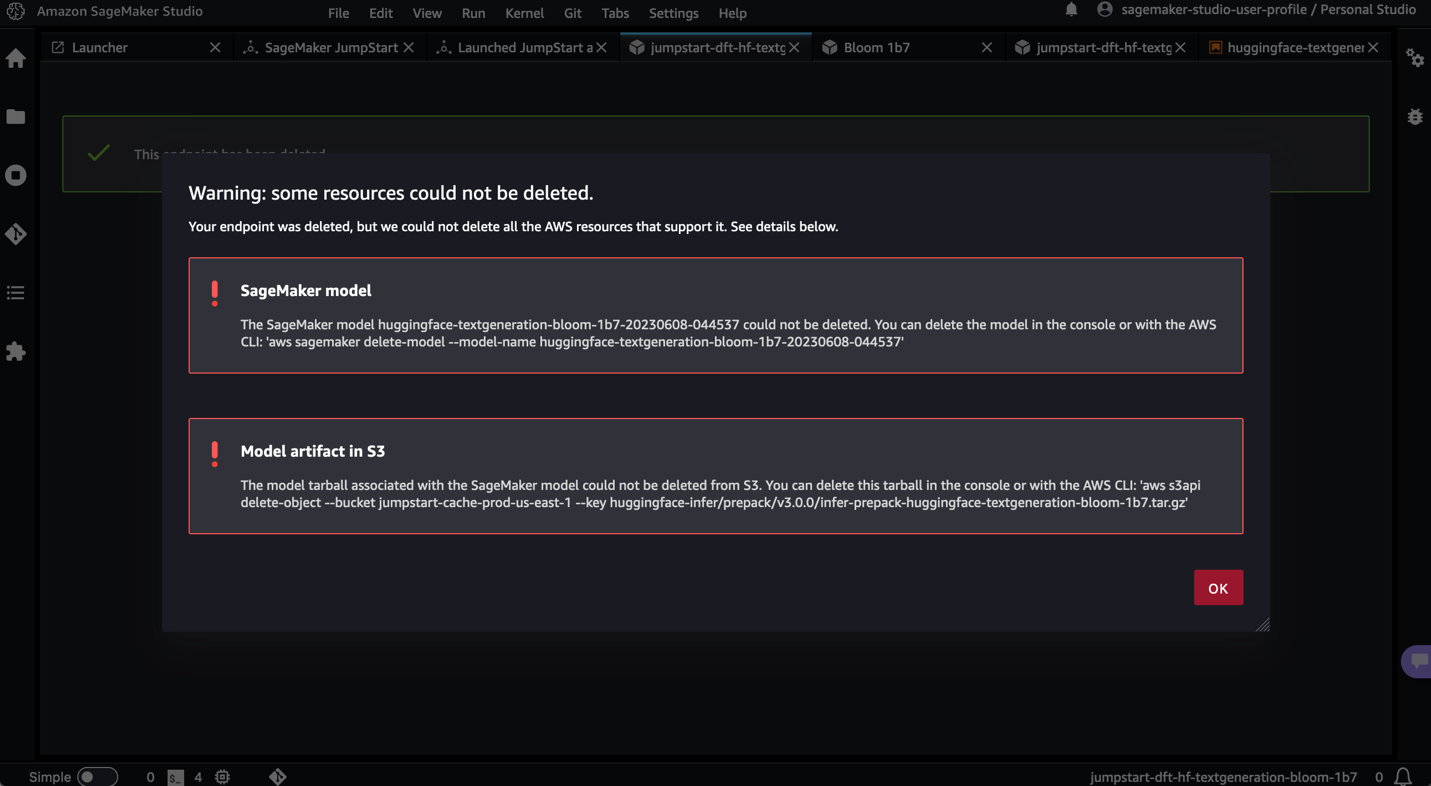This screenshot has width=1431, height=786.
Task: Switch to the huggingface-textgener tab
Action: click(1294, 47)
